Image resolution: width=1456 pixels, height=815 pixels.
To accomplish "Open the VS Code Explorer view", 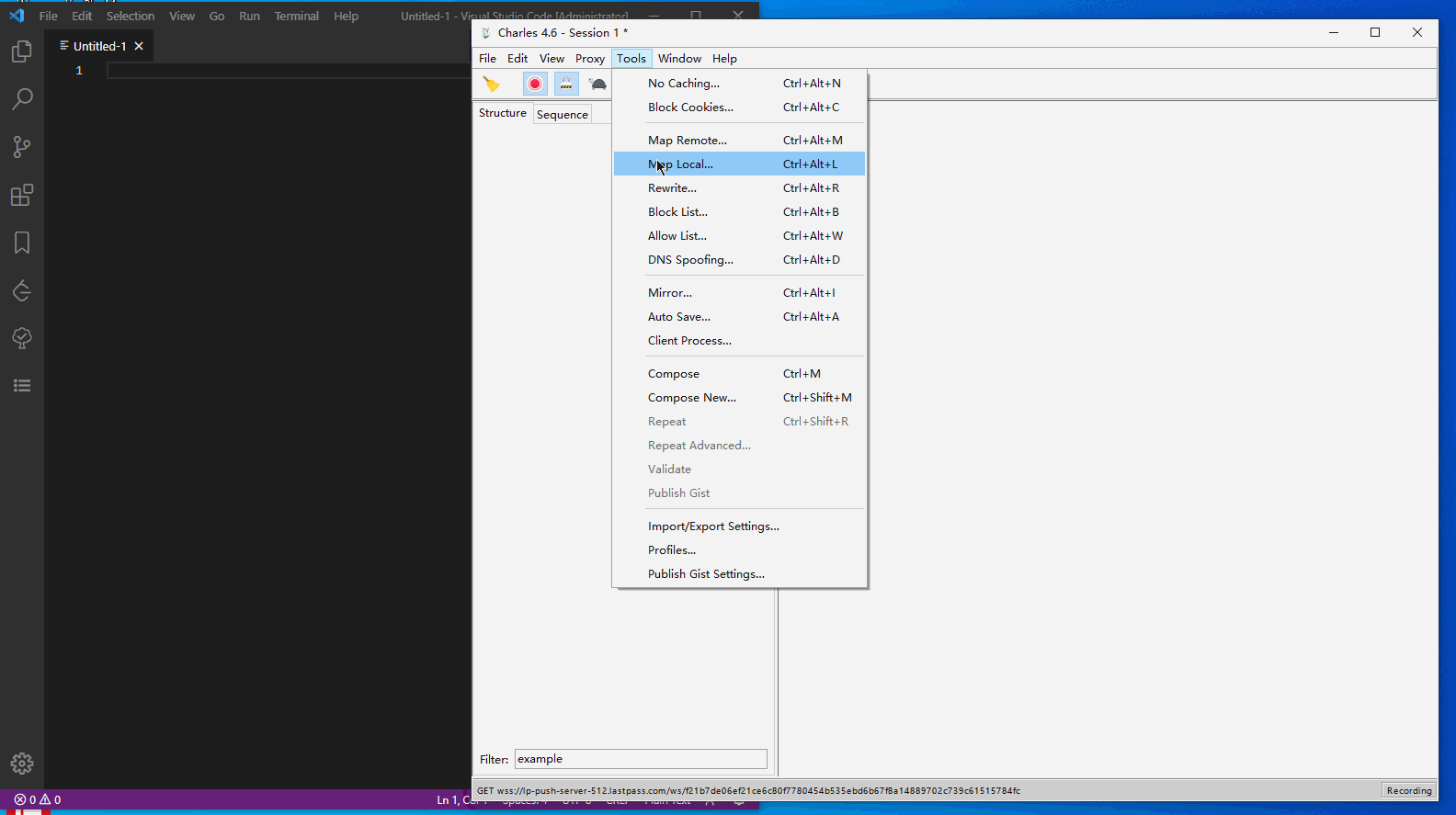I will click(x=22, y=51).
